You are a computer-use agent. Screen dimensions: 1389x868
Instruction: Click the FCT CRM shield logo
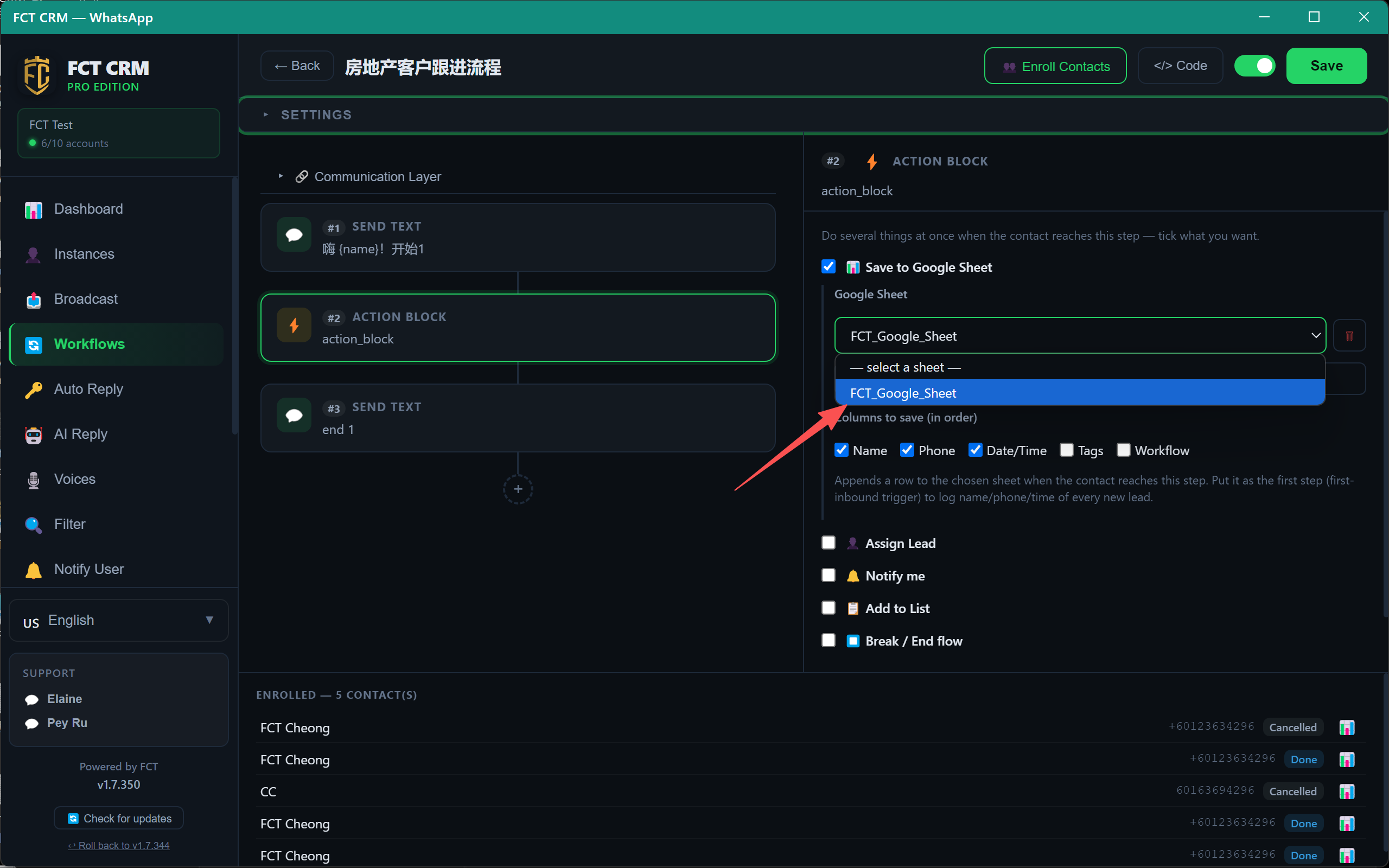[x=37, y=75]
